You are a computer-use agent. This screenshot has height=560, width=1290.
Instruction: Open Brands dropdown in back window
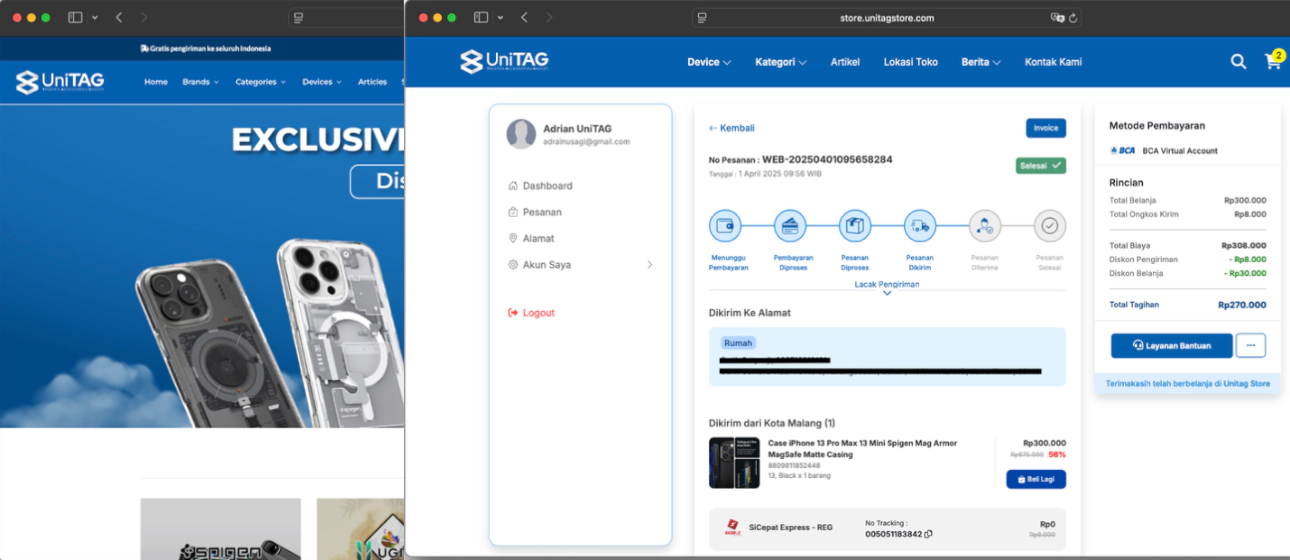pyautogui.click(x=200, y=82)
